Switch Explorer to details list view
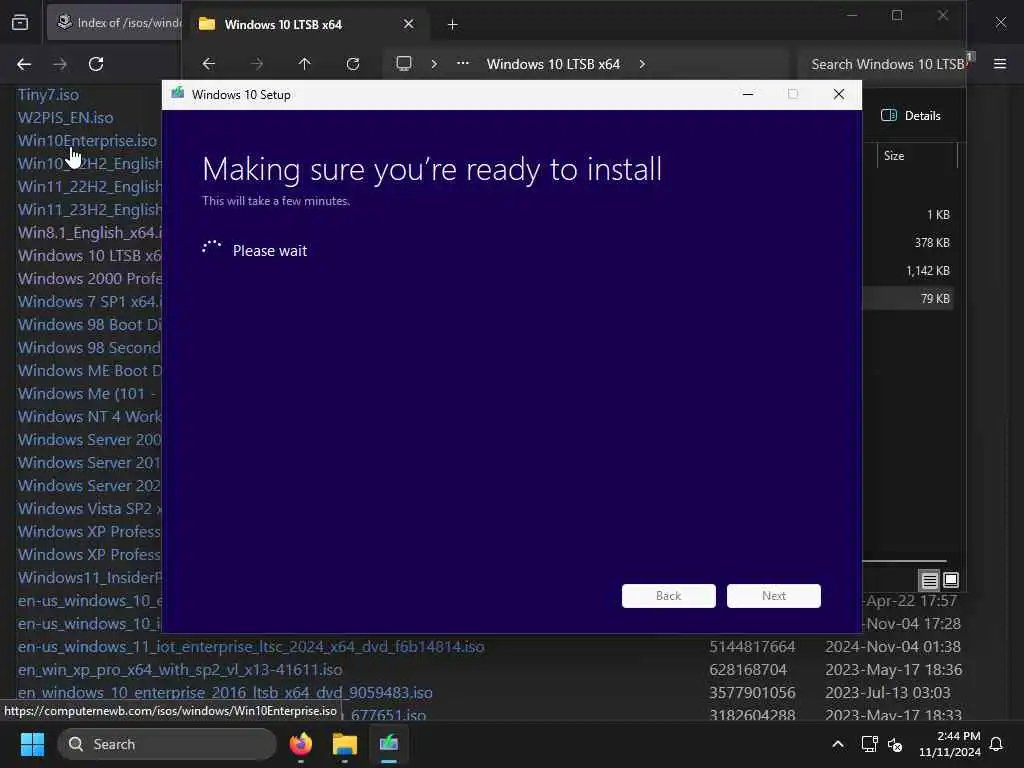Image resolution: width=1024 pixels, height=768 pixels. coord(929,580)
